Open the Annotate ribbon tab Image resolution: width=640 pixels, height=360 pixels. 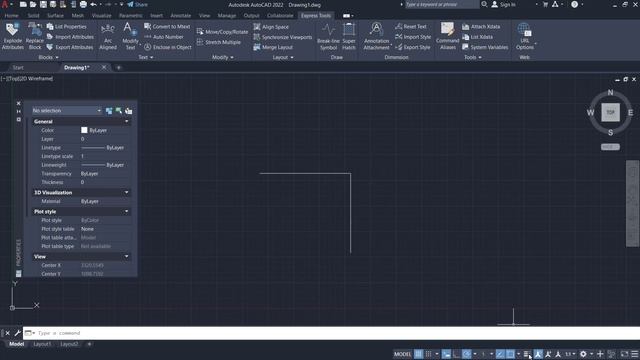click(x=180, y=16)
